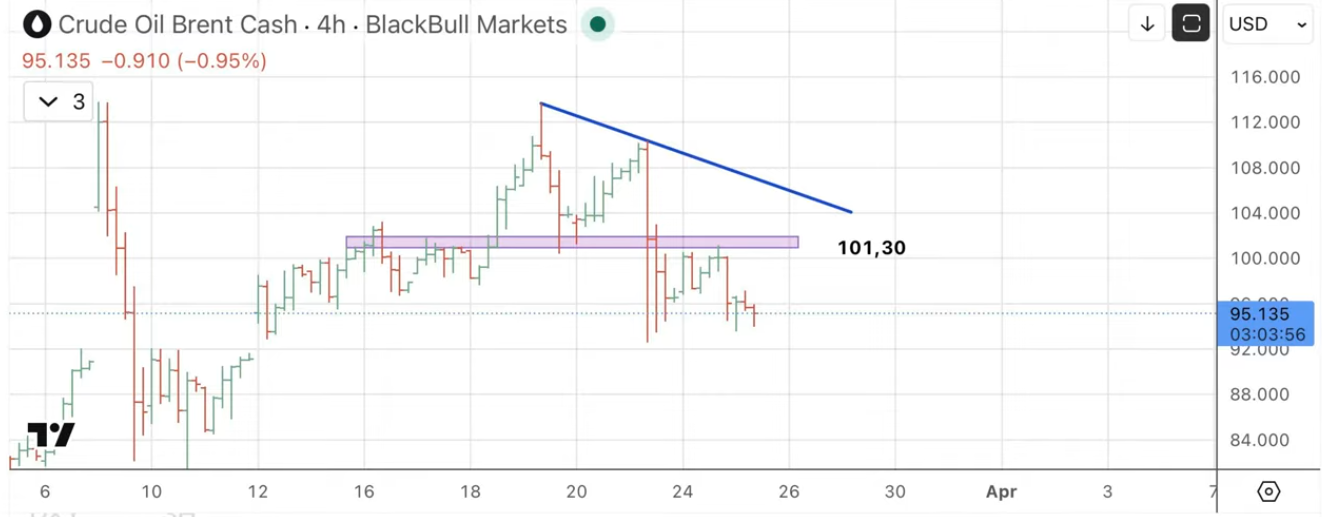
Task: Click the 24 date on time axis
Action: click(682, 491)
